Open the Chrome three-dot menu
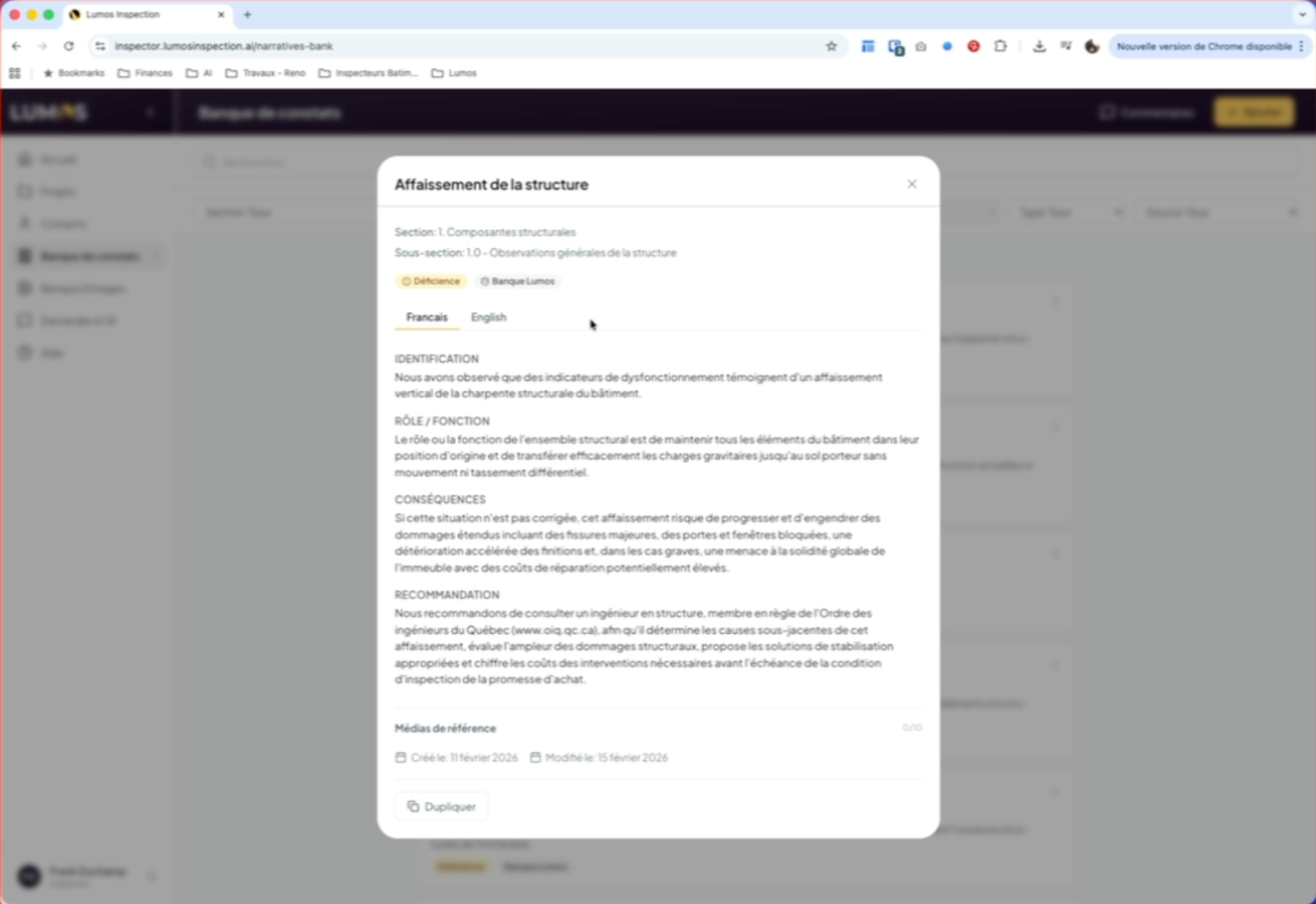Image resolution: width=1316 pixels, height=904 pixels. pyautogui.click(x=1302, y=46)
